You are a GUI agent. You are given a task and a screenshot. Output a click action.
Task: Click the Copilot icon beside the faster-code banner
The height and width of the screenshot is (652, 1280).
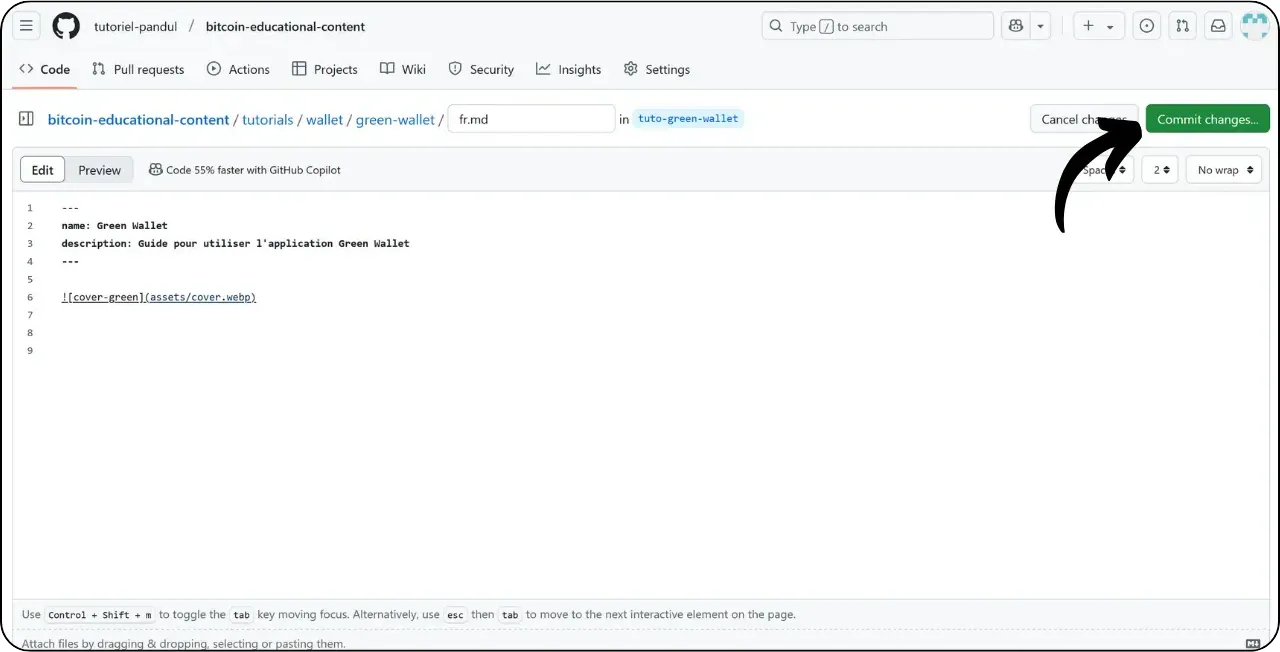click(156, 169)
